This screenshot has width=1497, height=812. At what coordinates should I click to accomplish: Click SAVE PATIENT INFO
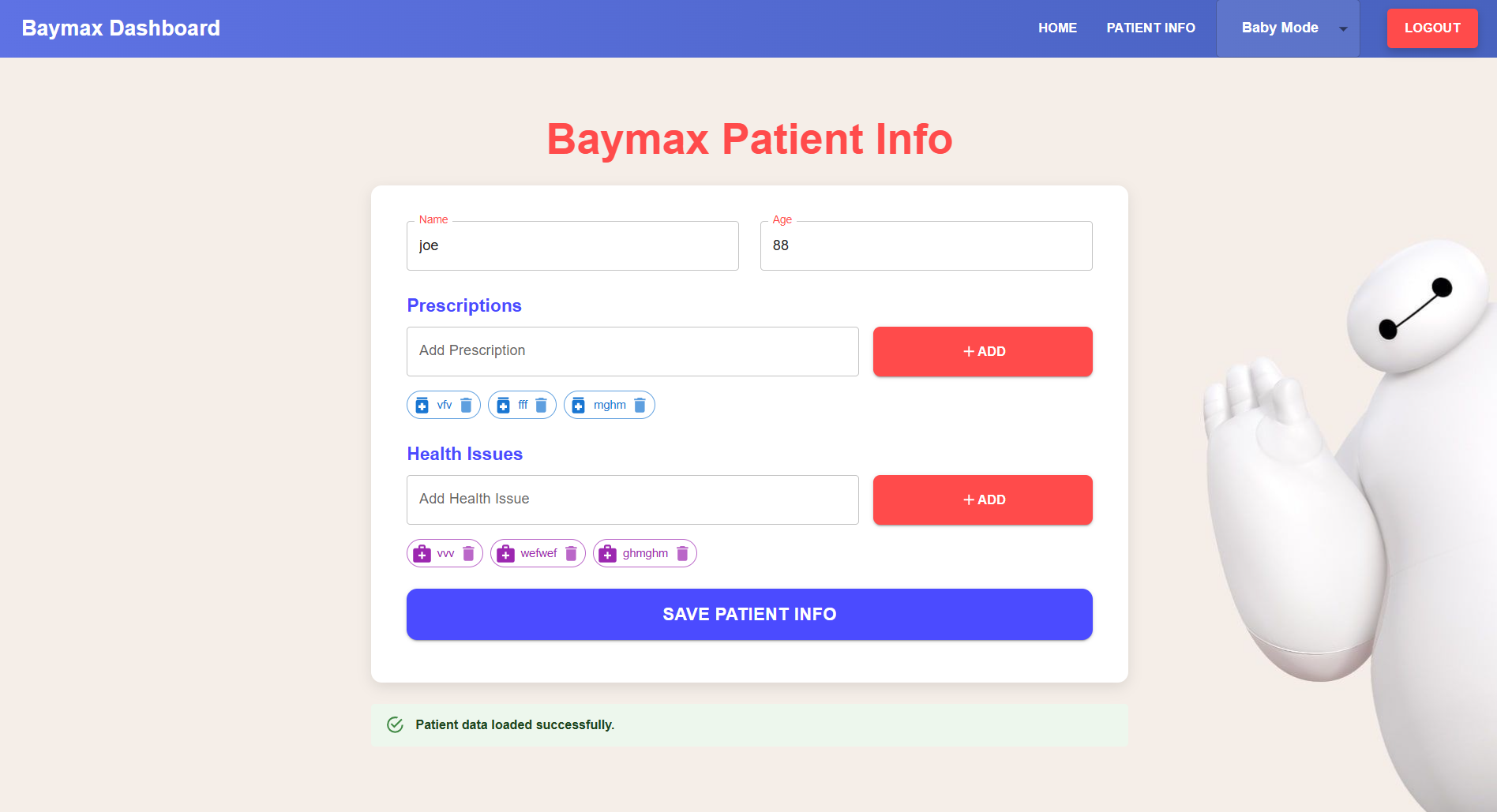(x=748, y=614)
